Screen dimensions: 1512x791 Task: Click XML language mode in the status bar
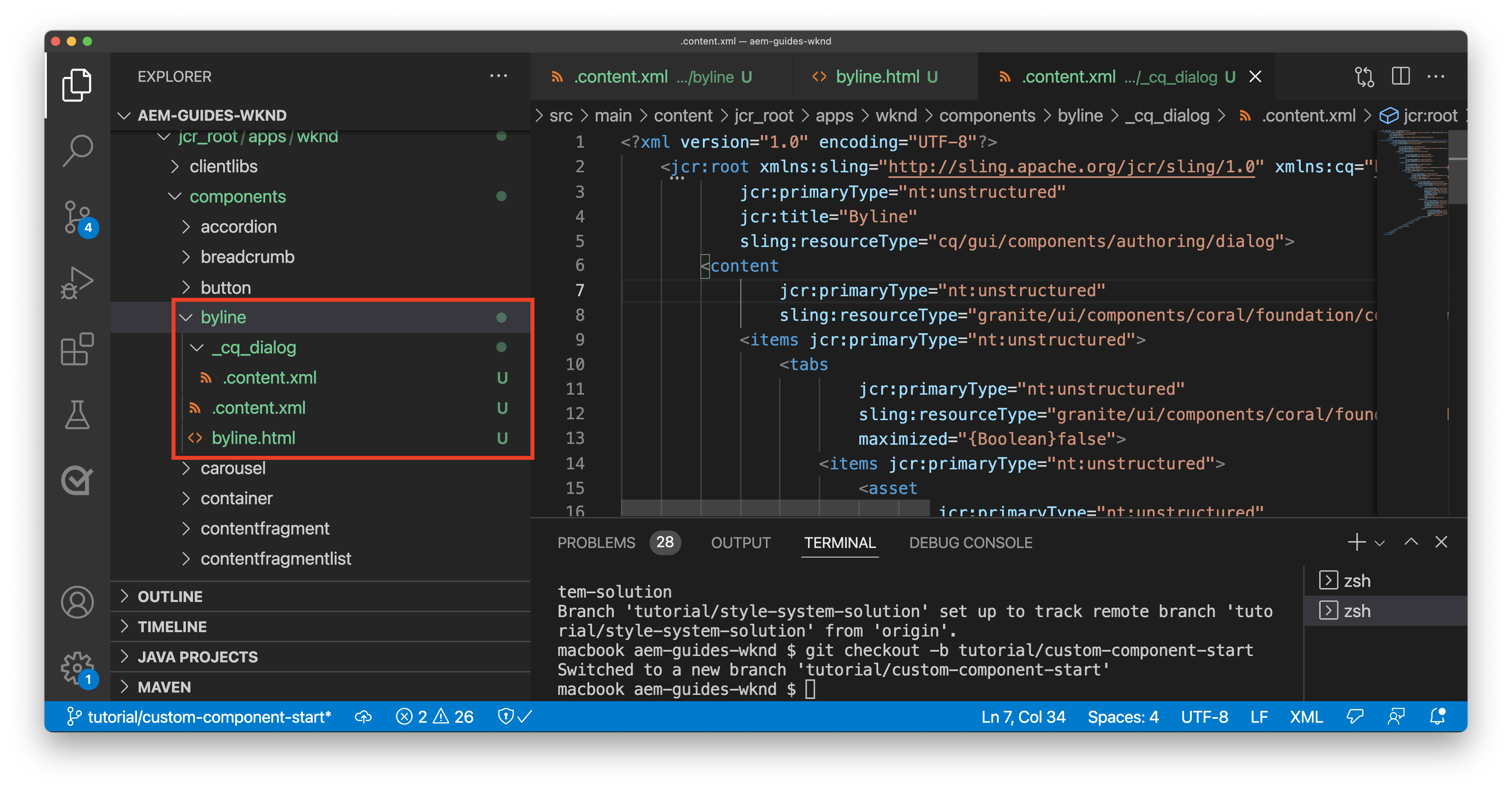(x=1306, y=716)
